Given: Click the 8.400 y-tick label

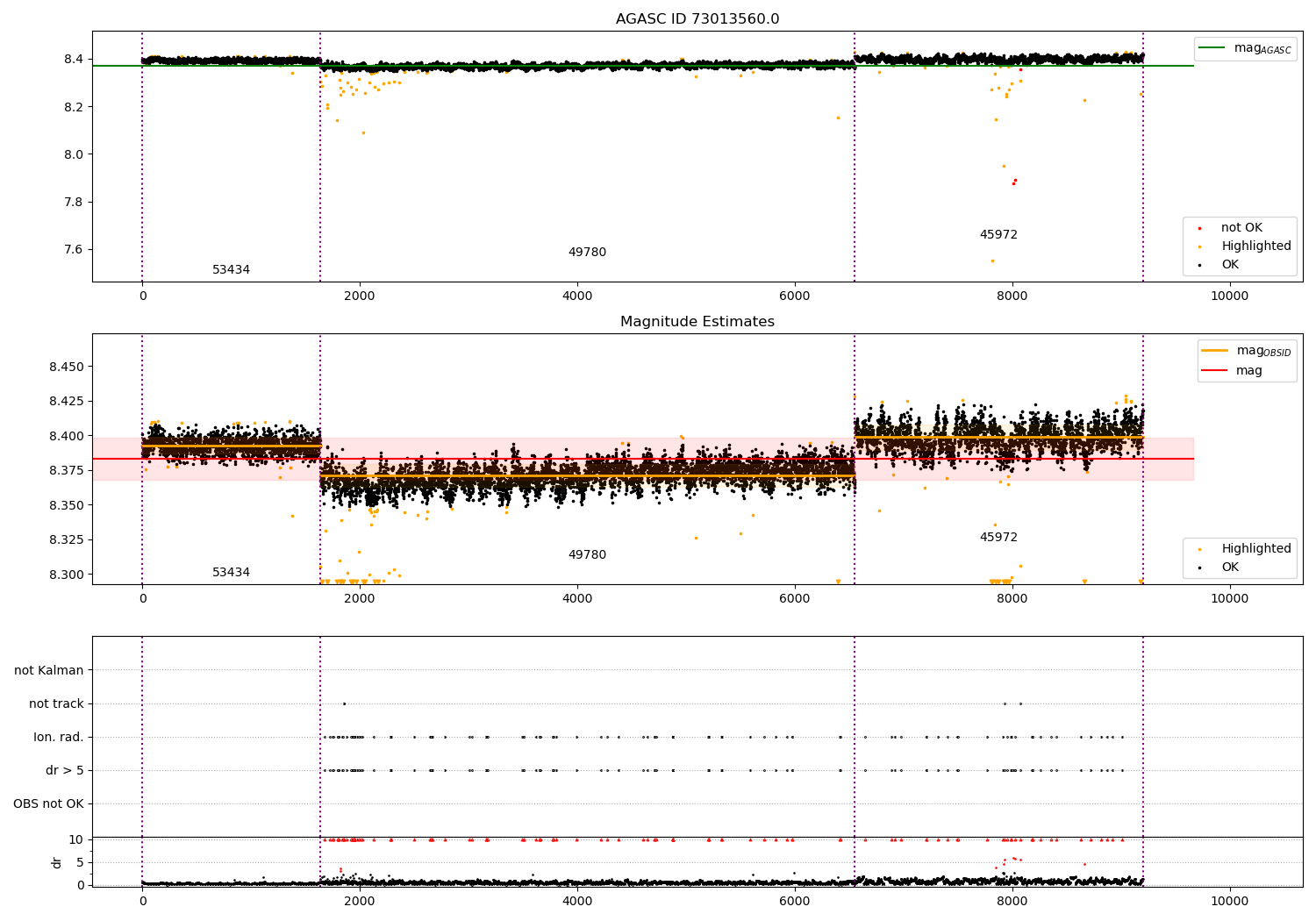Looking at the screenshot, I should point(67,436).
